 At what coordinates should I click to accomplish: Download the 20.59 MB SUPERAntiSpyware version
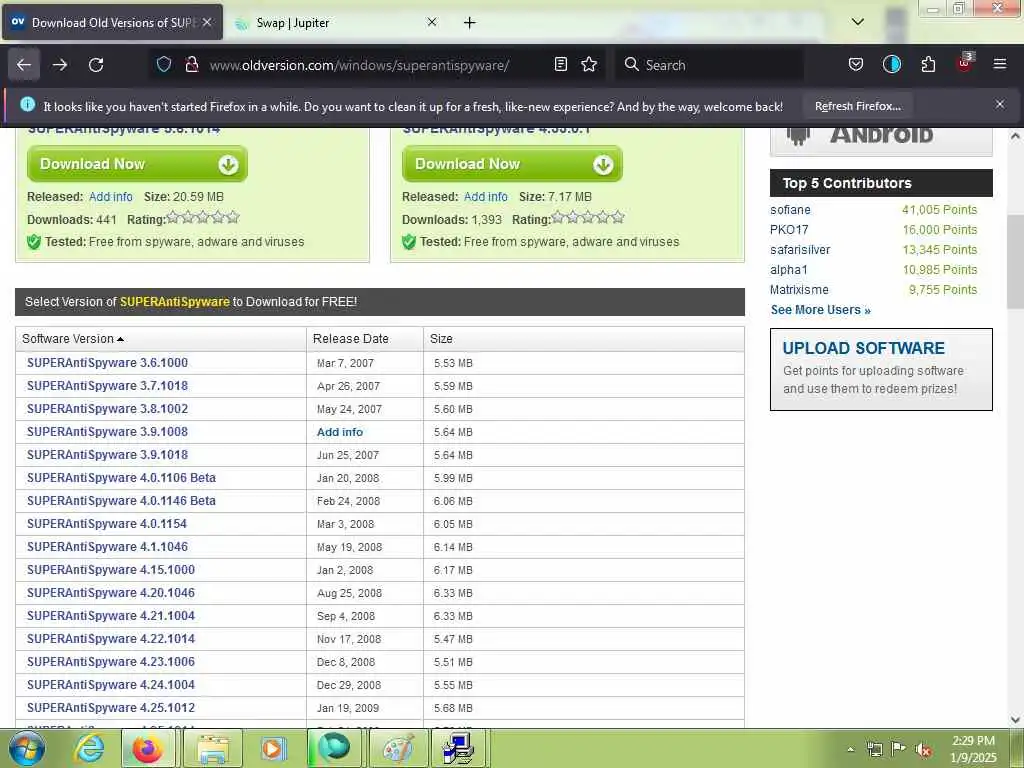click(137, 164)
